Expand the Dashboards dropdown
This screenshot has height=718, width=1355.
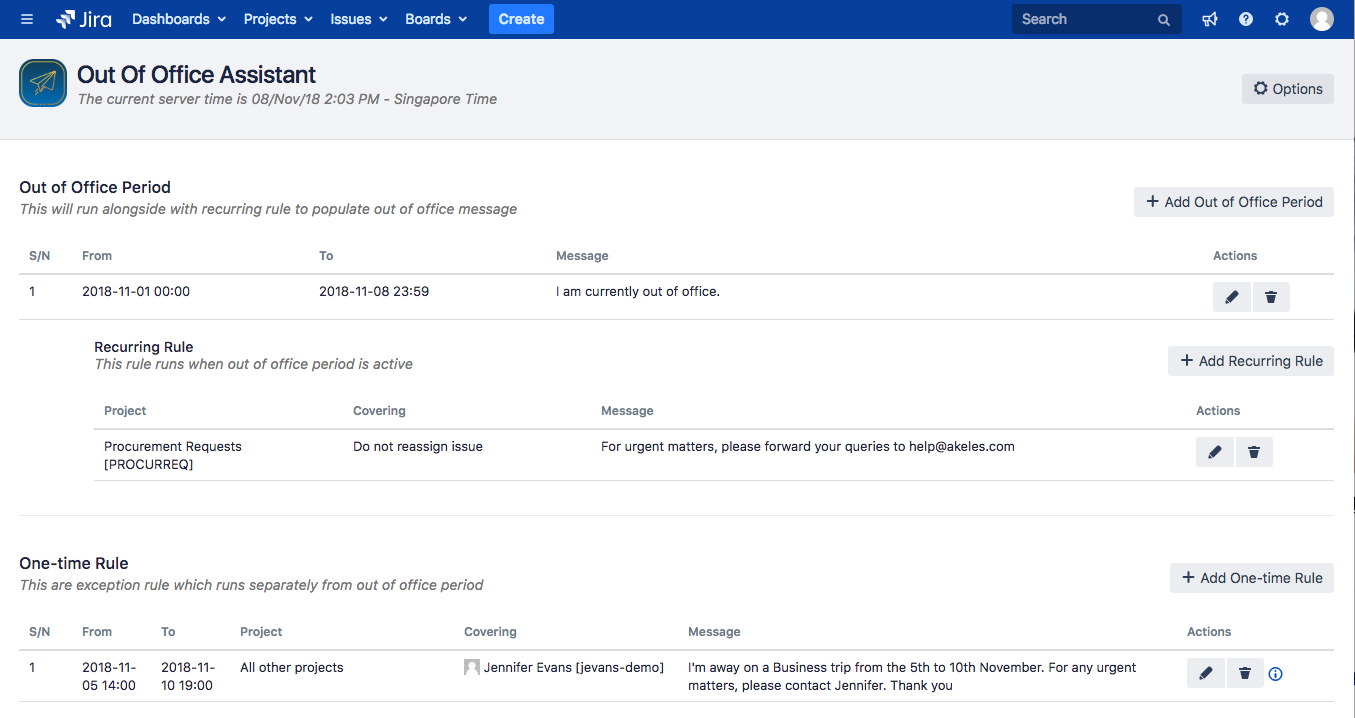point(178,19)
